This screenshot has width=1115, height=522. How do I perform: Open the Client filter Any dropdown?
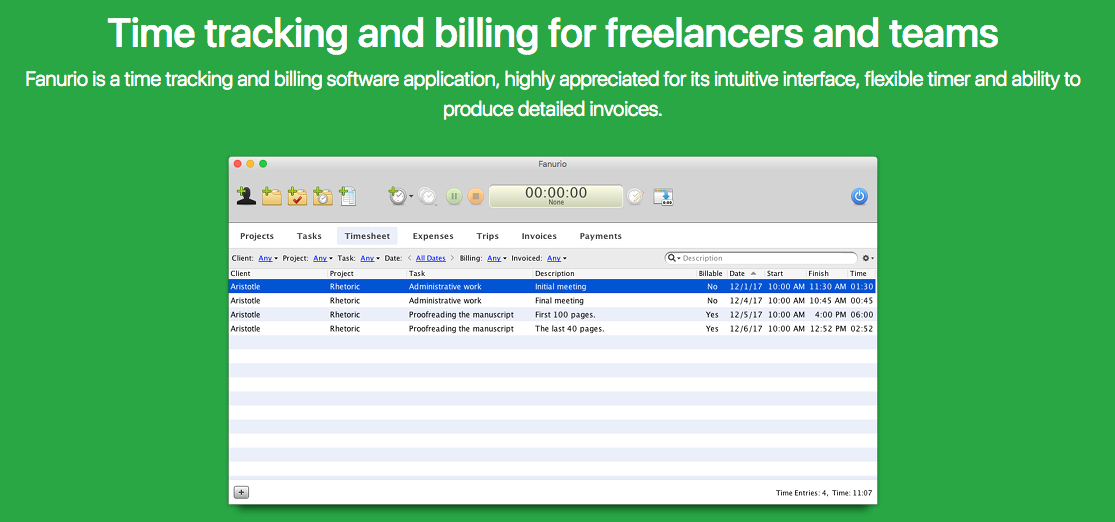268,258
